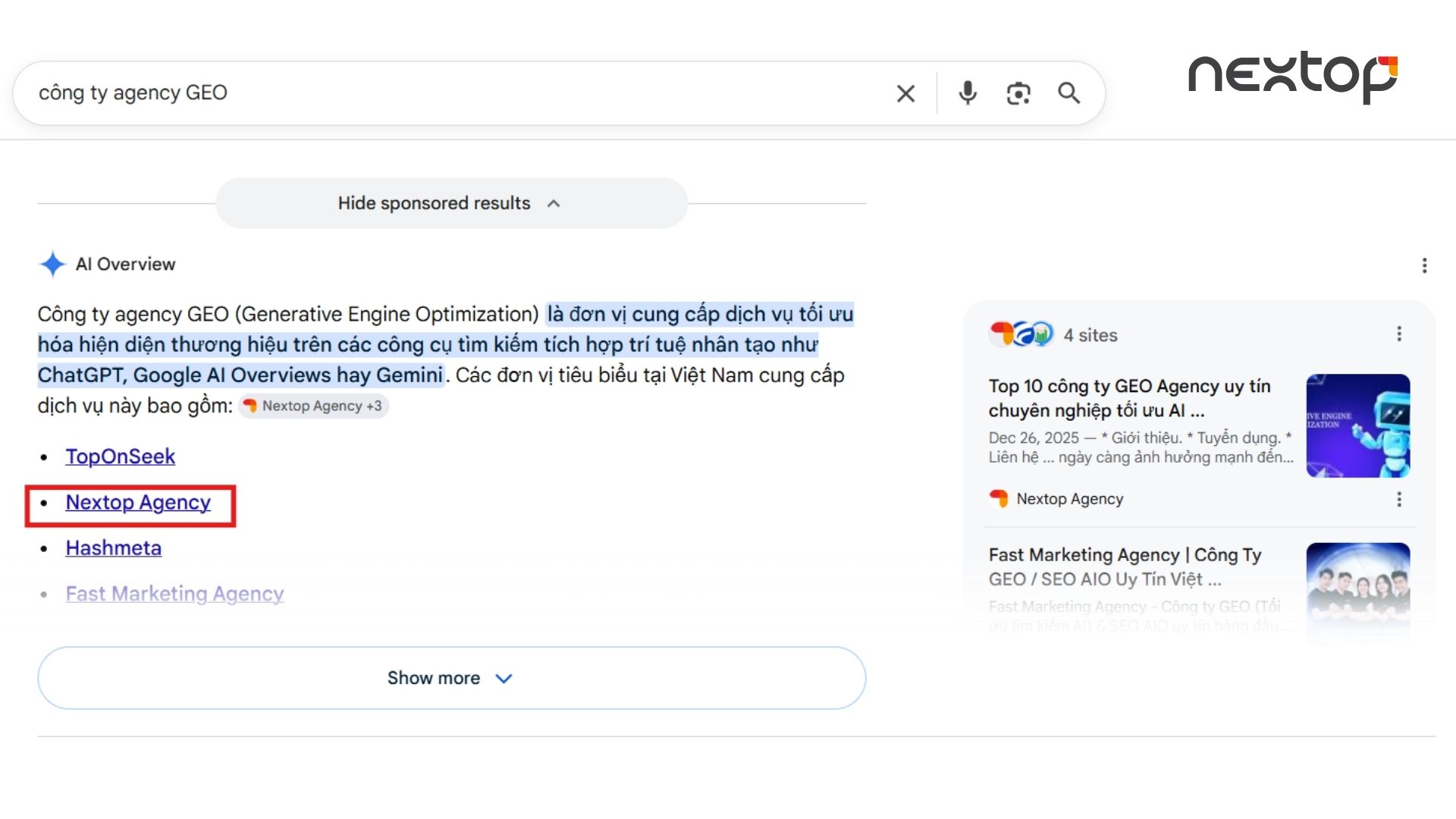
Task: Open the Hashmeta link
Action: (x=114, y=548)
